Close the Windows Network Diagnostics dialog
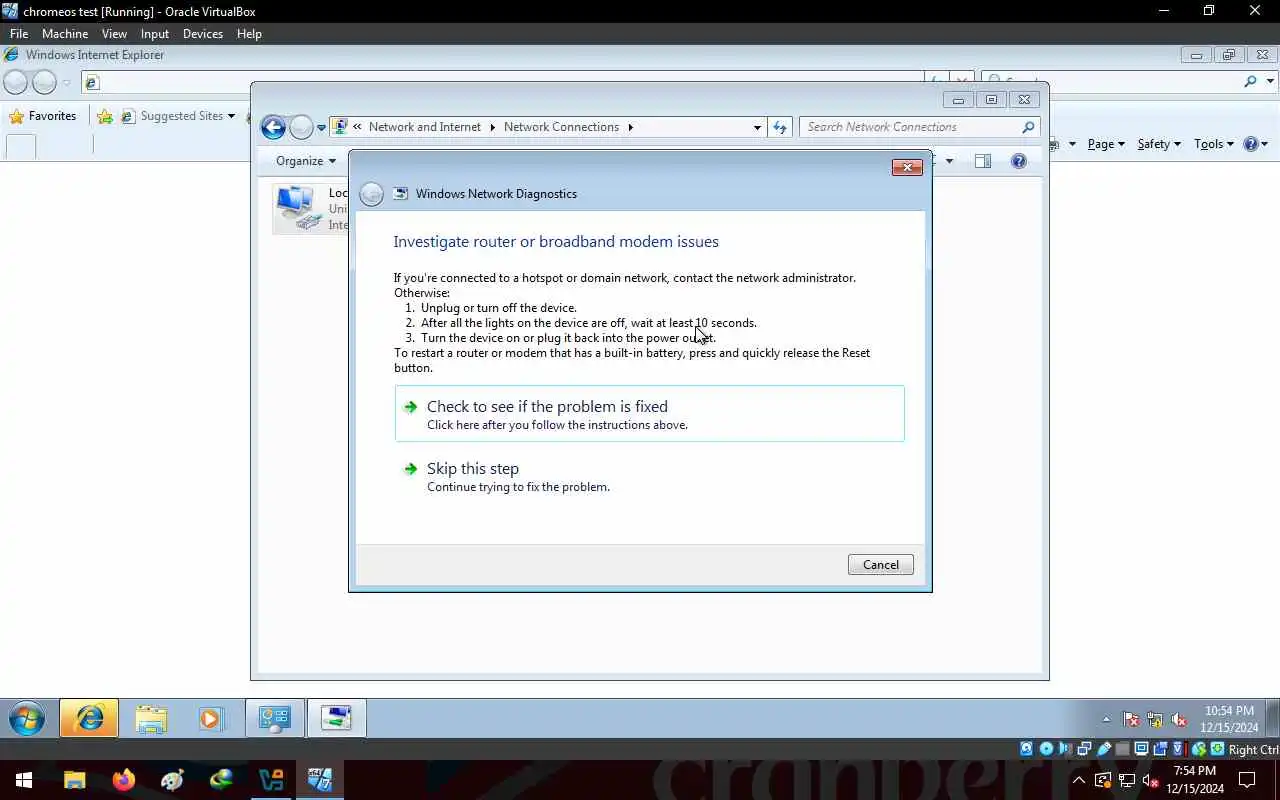 (906, 167)
